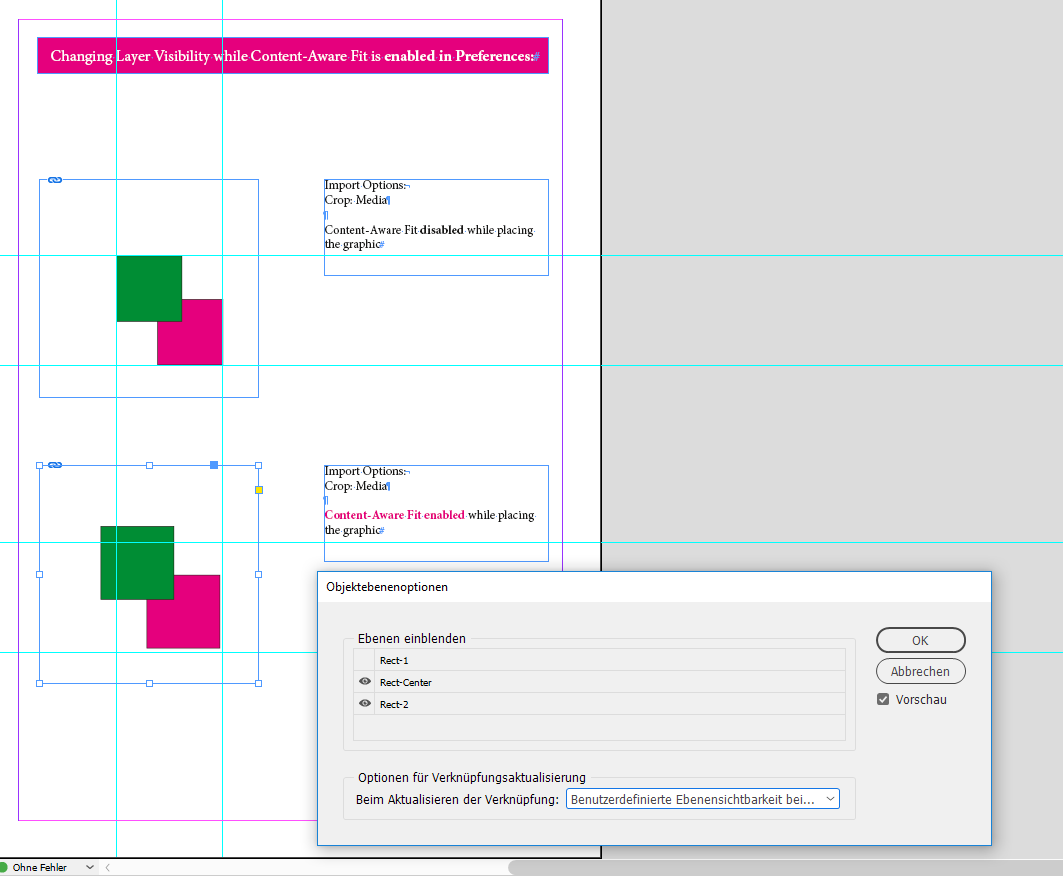Click the magenta title text frame
The height and width of the screenshot is (876, 1063).
[293, 56]
